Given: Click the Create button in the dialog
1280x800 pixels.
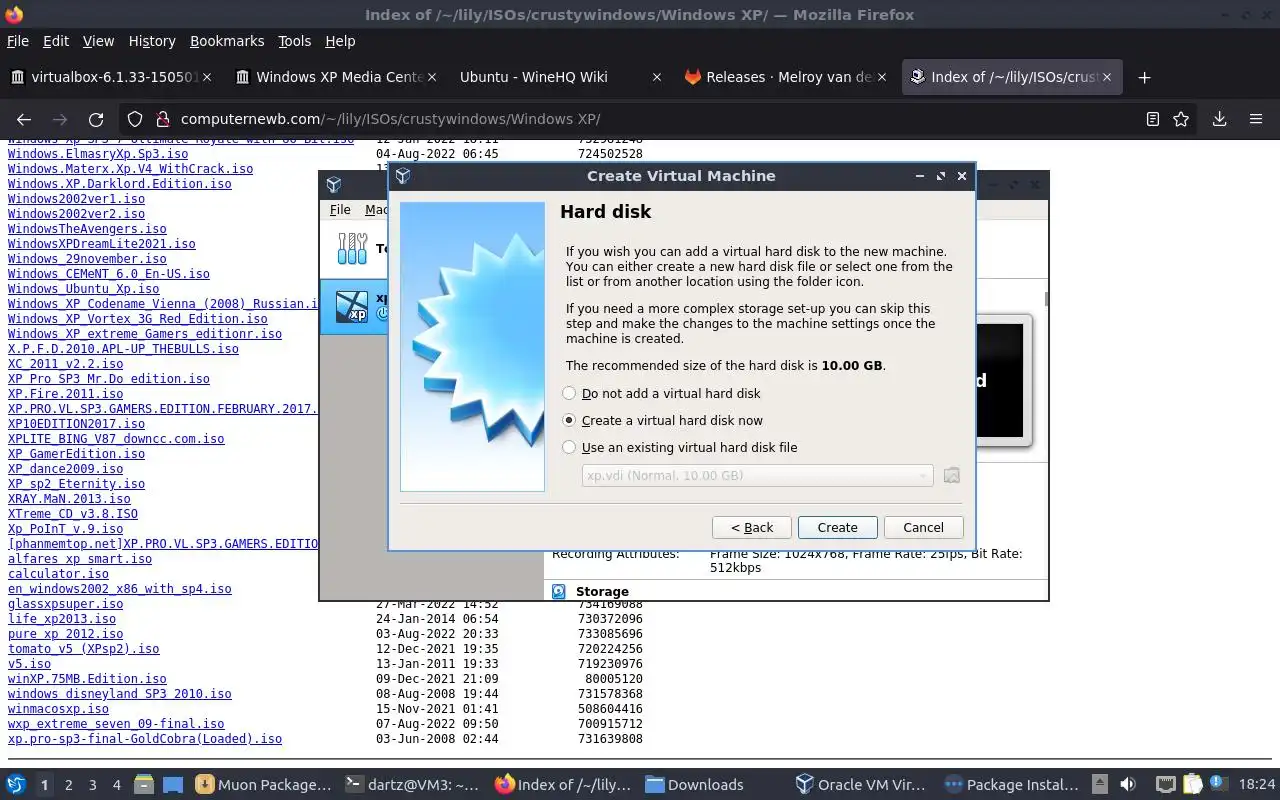Looking at the screenshot, I should click(837, 528).
